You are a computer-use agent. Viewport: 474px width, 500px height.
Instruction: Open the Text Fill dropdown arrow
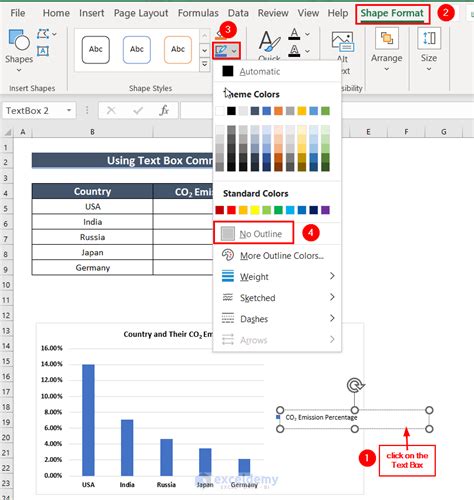tap(308, 34)
